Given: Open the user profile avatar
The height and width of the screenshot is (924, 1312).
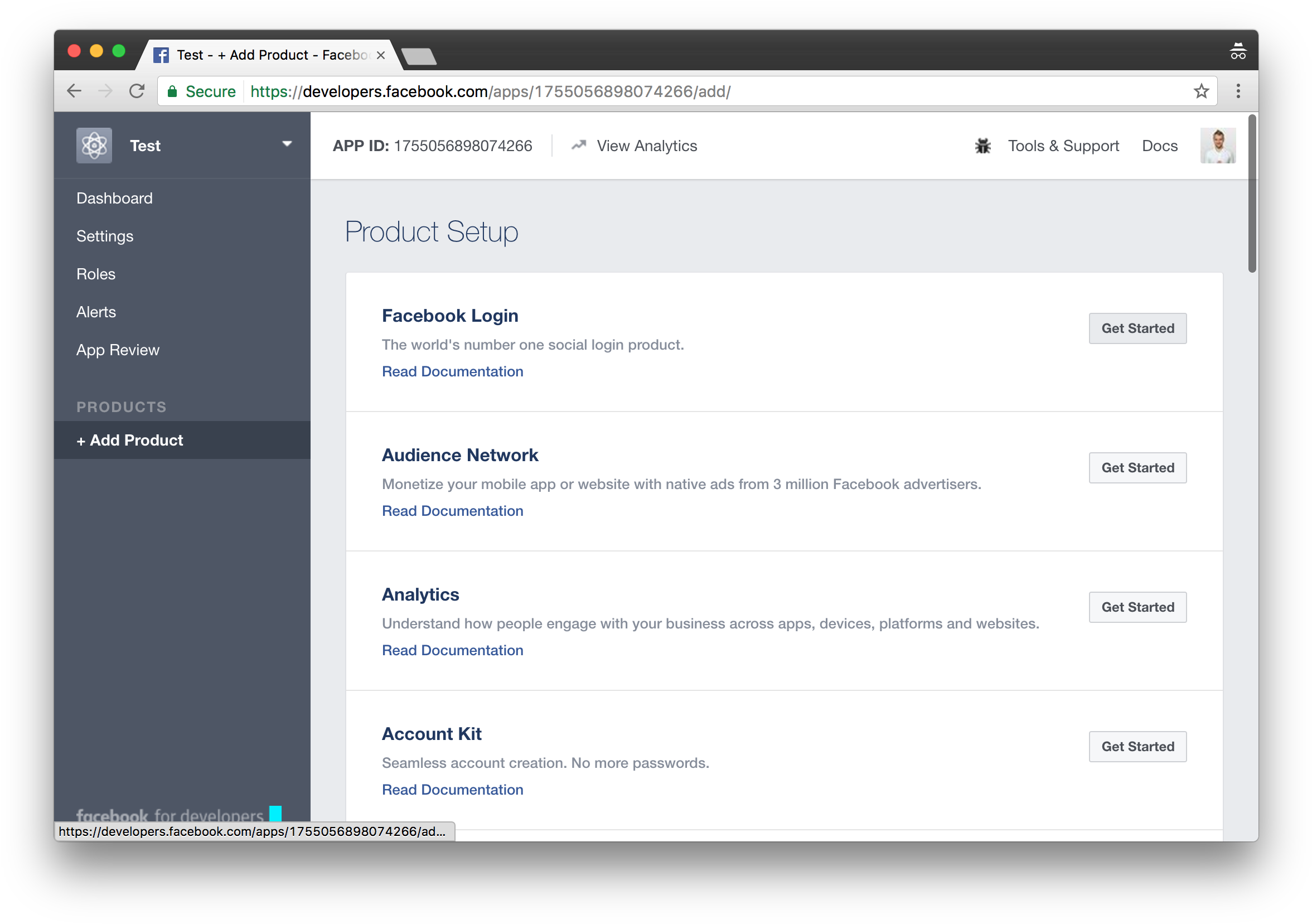Looking at the screenshot, I should [x=1218, y=146].
